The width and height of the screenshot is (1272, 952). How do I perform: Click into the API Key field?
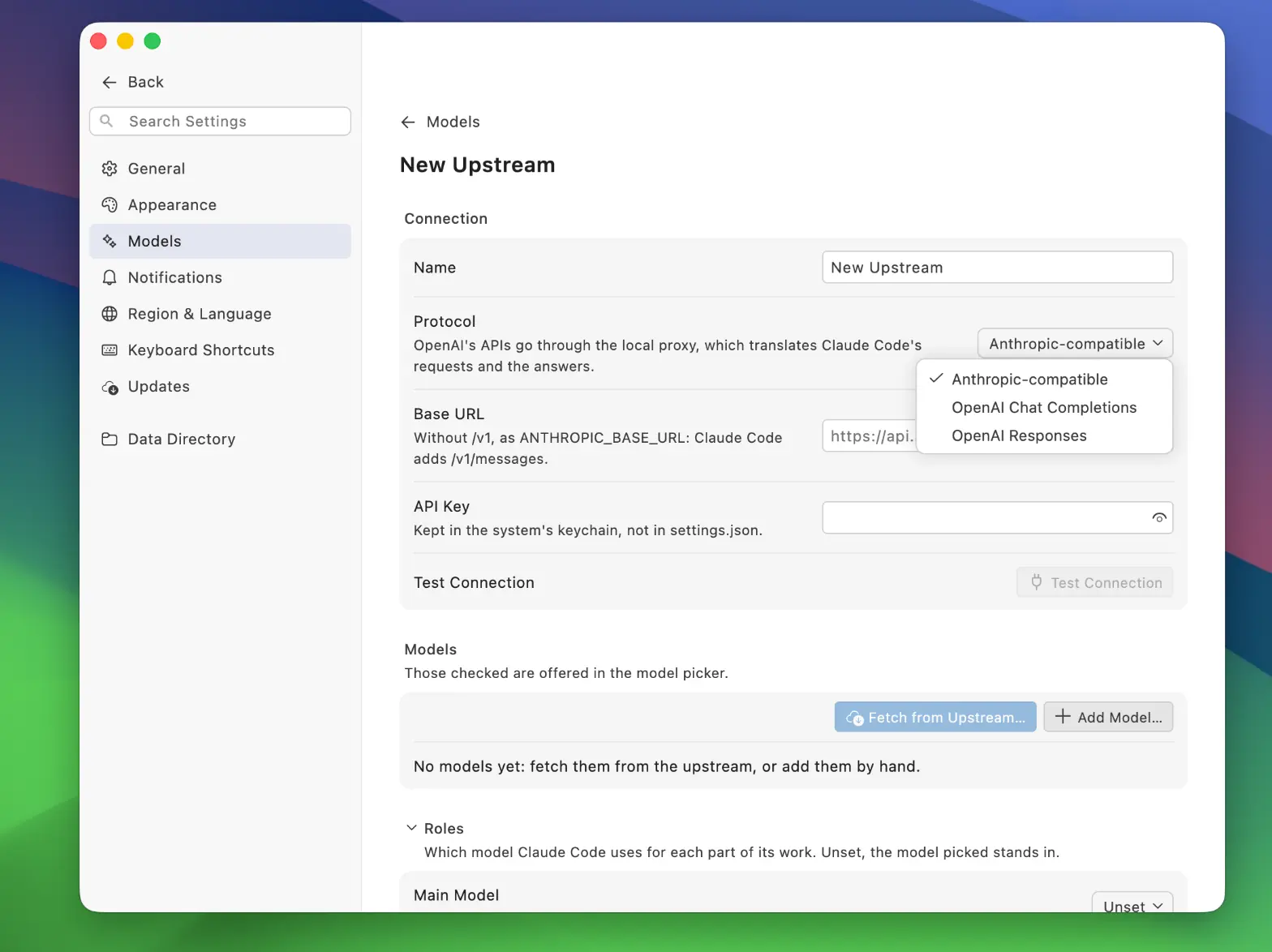pos(998,518)
